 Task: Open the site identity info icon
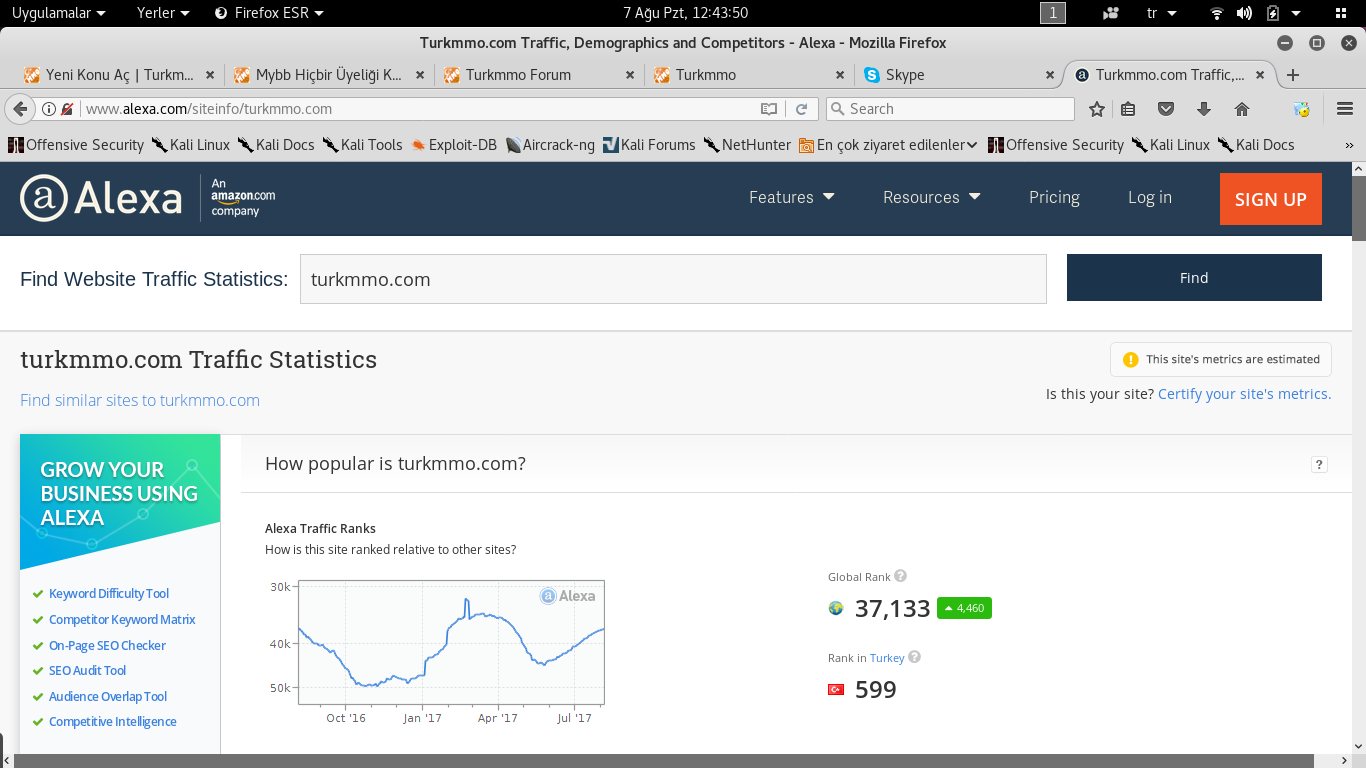[x=48, y=109]
